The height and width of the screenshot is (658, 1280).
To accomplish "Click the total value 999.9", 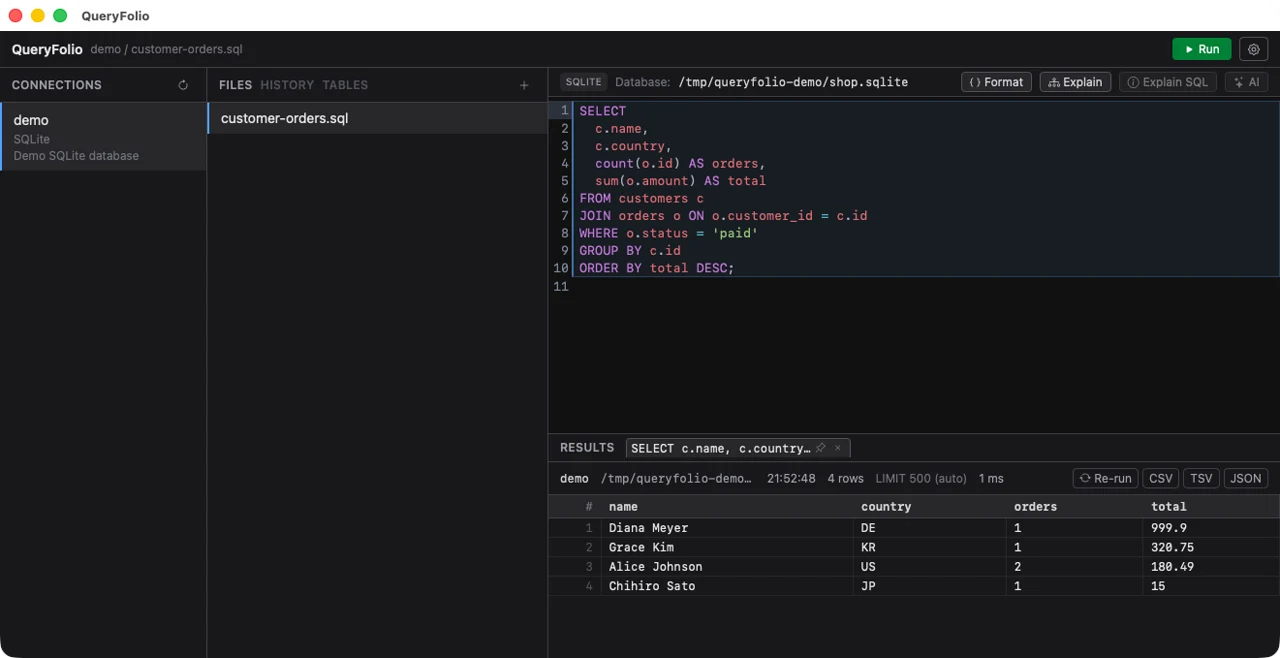I will tap(1169, 528).
